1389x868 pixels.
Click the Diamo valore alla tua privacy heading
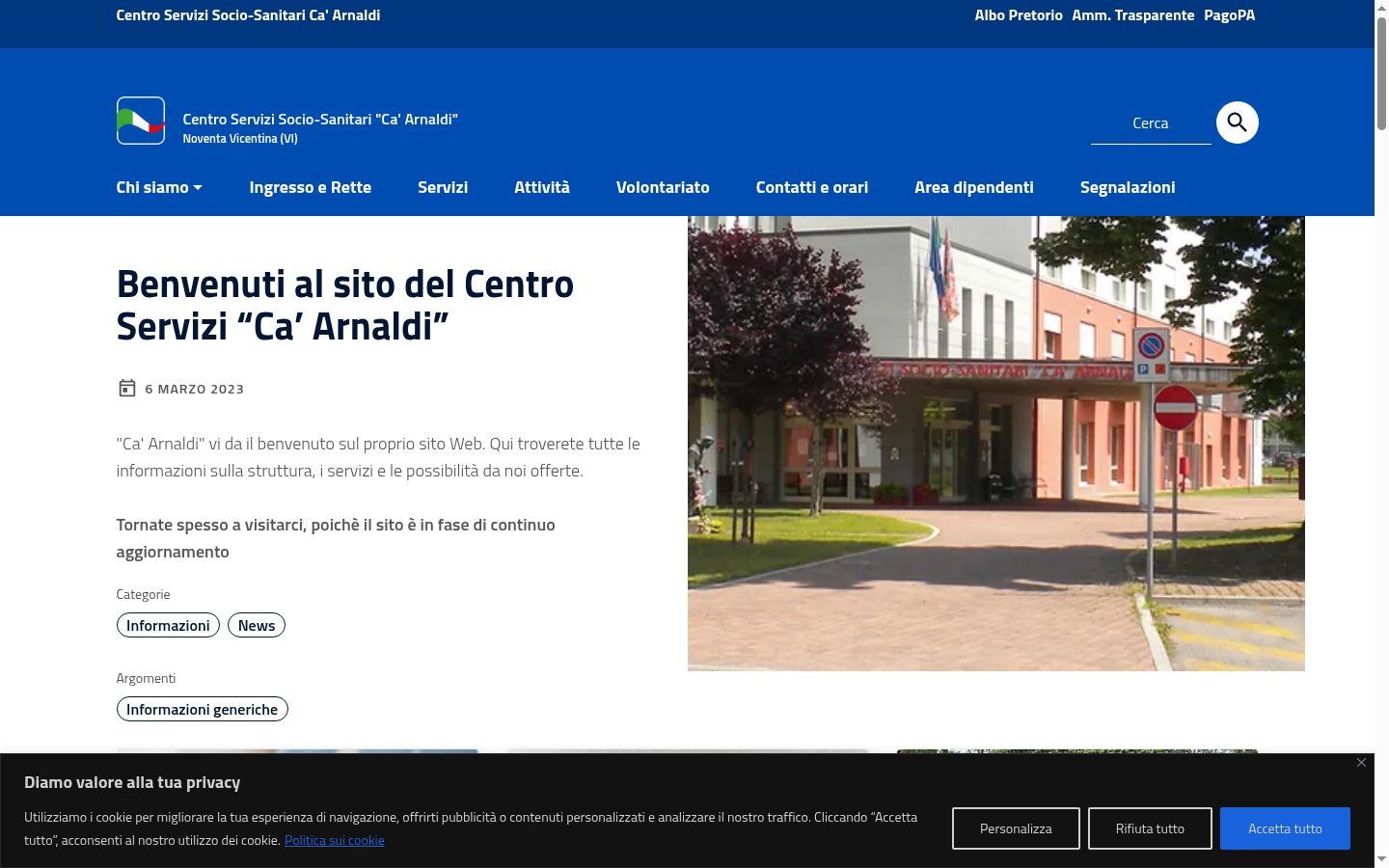(132, 782)
